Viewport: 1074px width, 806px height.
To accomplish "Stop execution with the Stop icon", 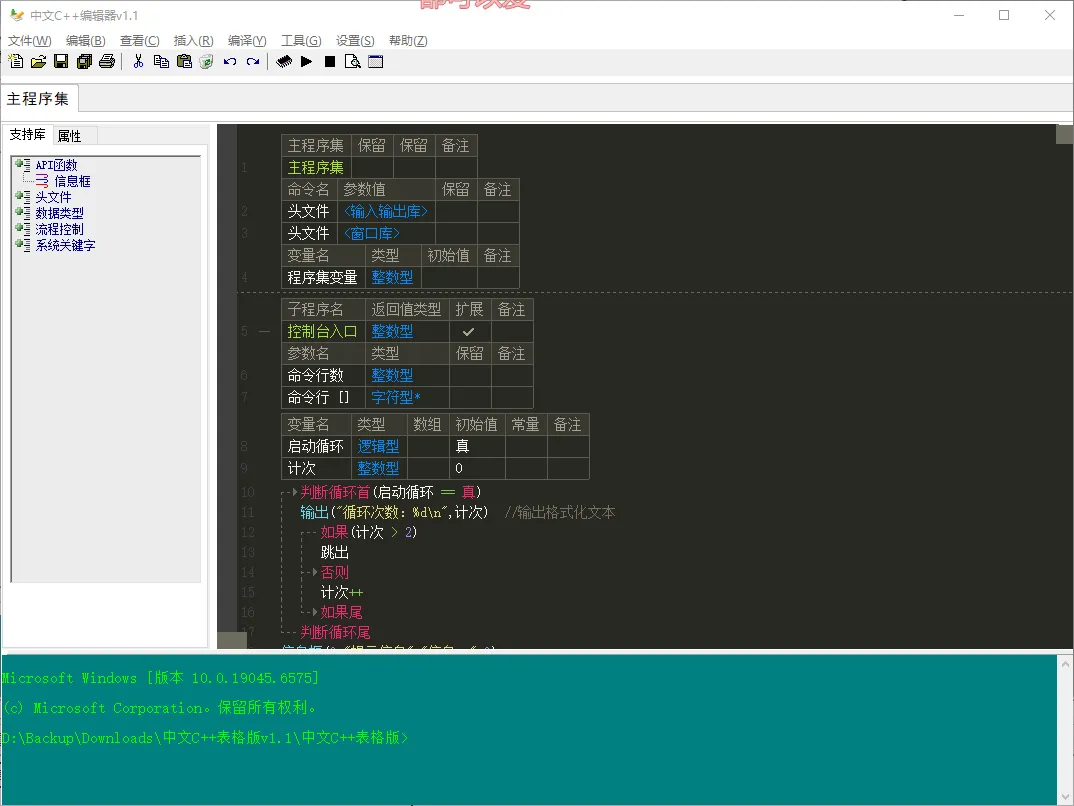I will [x=330, y=62].
